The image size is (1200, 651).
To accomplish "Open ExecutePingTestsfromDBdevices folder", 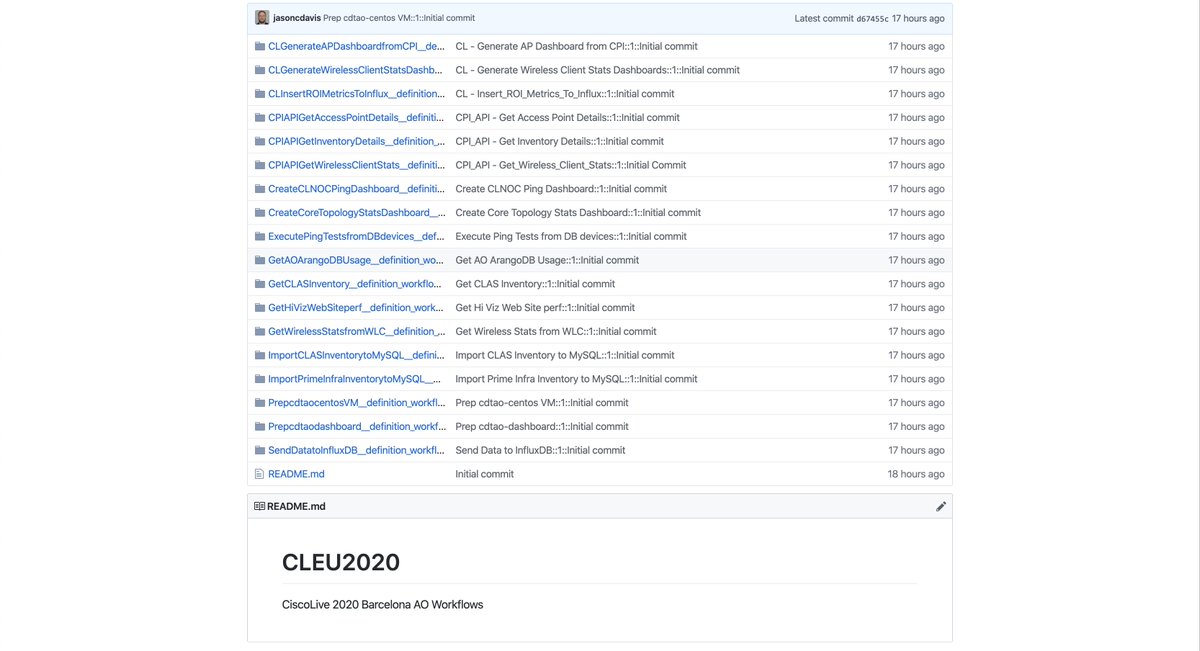I will 356,236.
